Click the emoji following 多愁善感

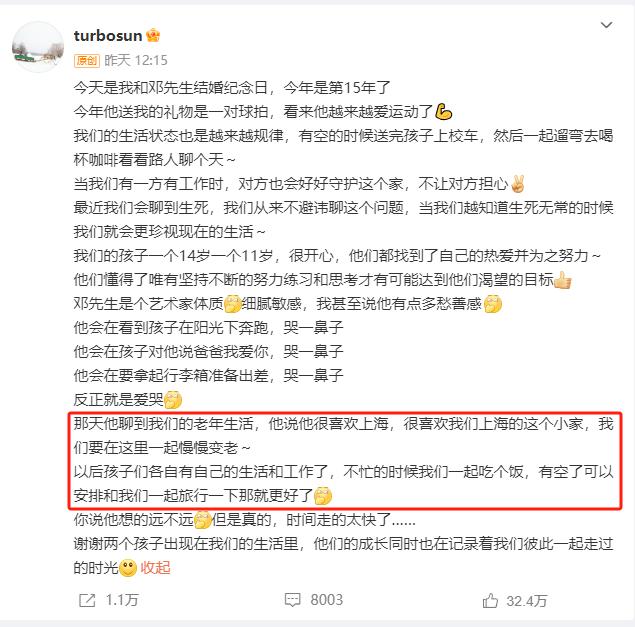pos(493,304)
